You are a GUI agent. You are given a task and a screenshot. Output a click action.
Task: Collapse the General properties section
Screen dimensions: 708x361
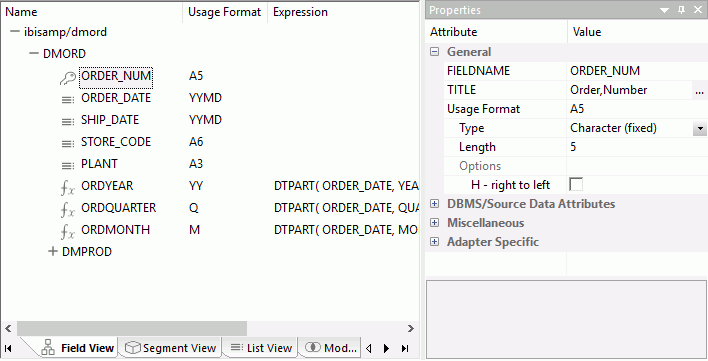(434, 51)
